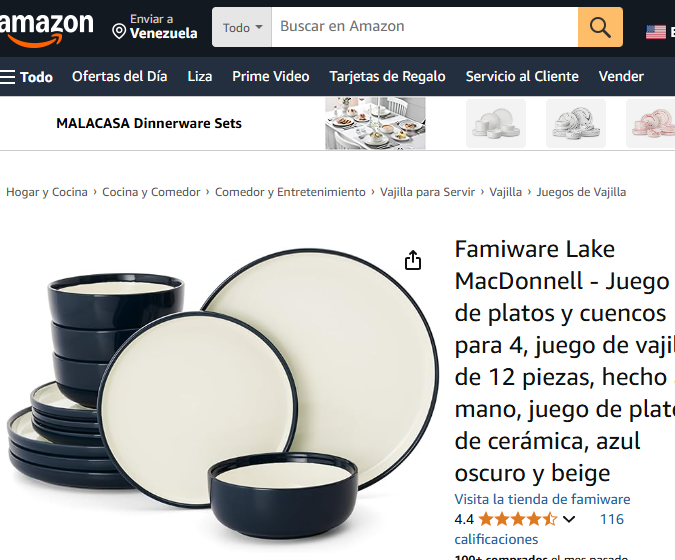675x560 pixels.
Task: Click the Amazon logo
Action: click(x=46, y=28)
